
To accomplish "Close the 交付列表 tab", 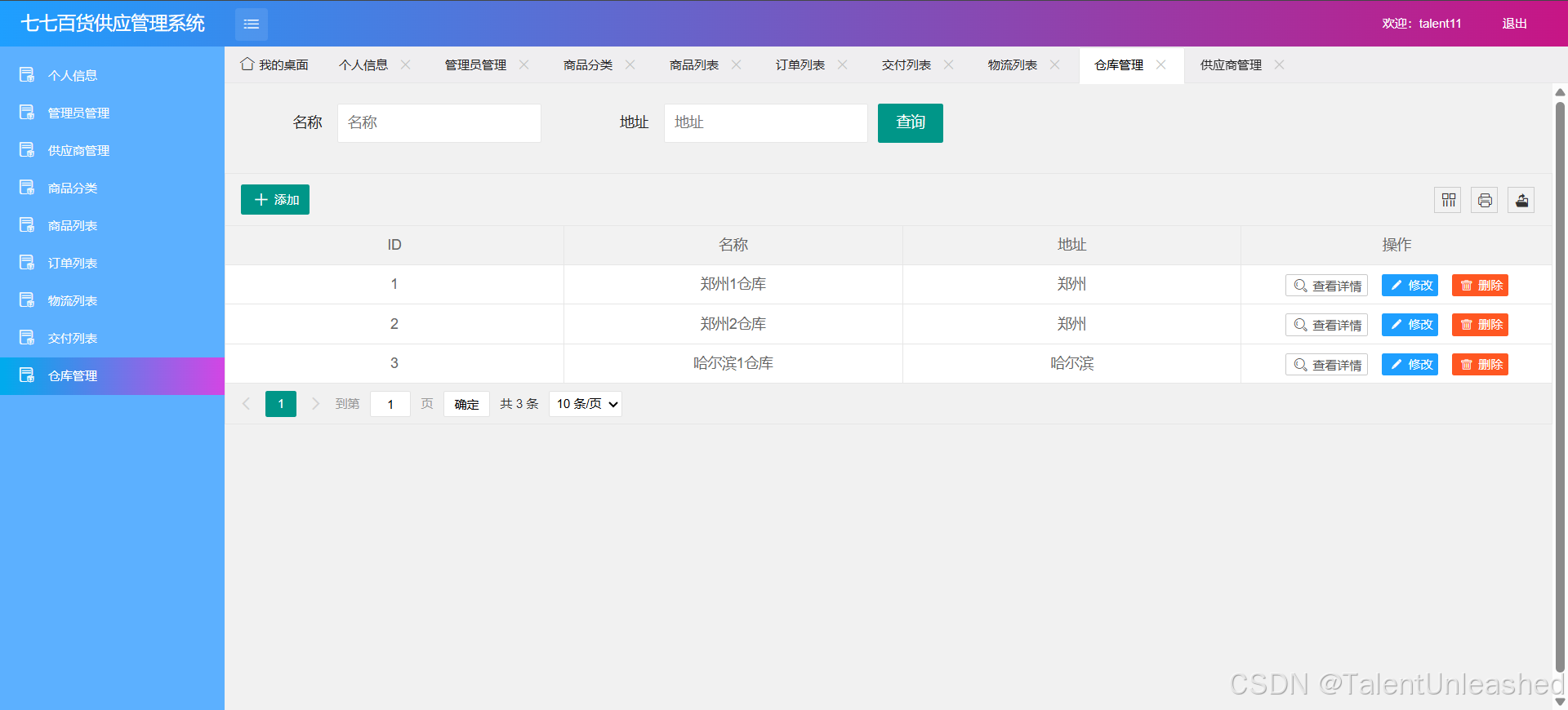I will (x=949, y=64).
